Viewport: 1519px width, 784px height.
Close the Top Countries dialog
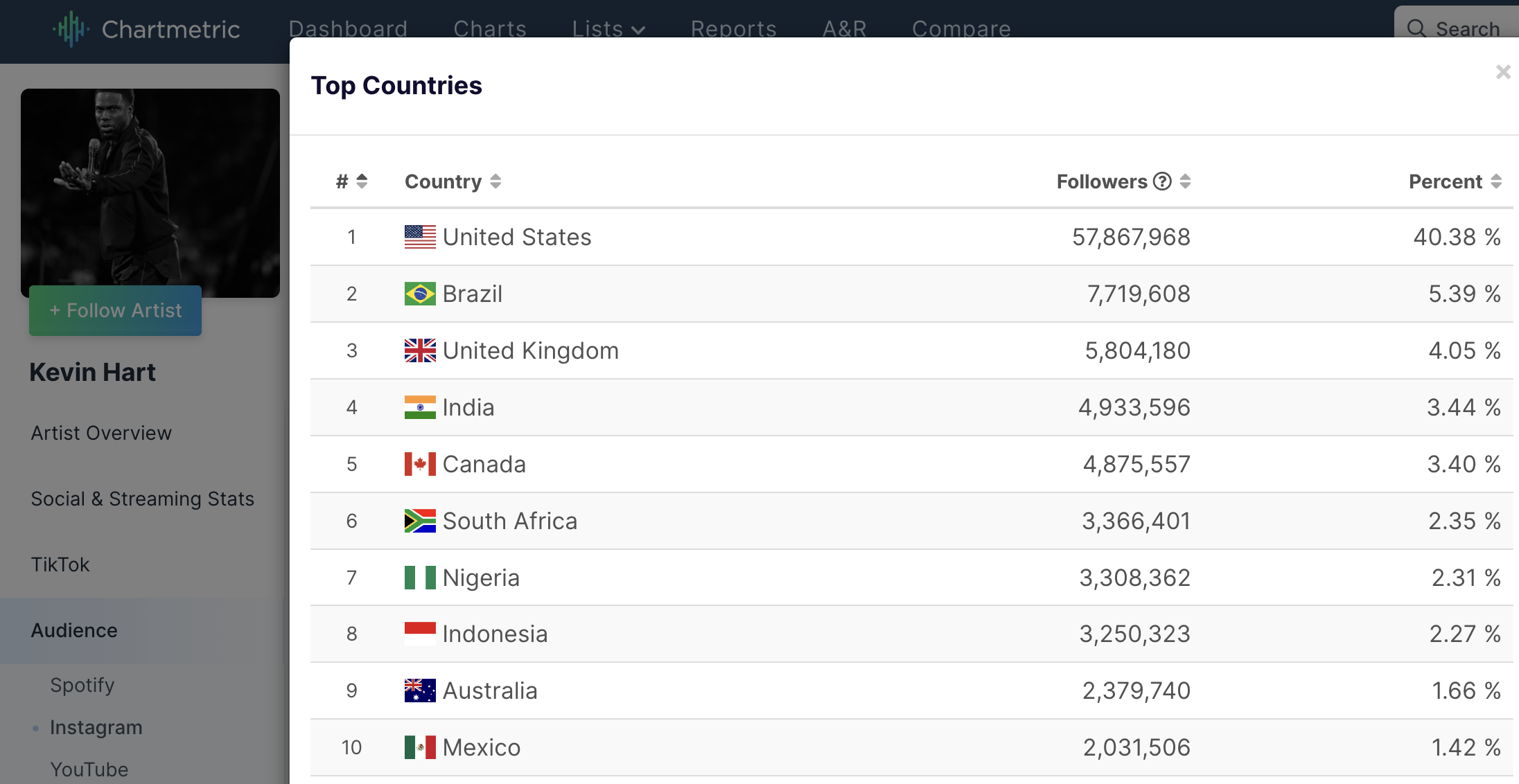[1502, 72]
